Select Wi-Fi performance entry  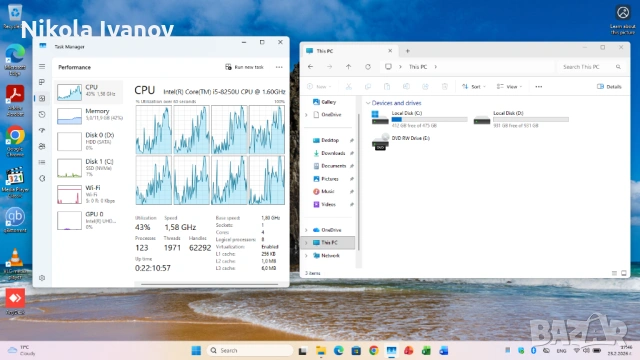coord(89,194)
